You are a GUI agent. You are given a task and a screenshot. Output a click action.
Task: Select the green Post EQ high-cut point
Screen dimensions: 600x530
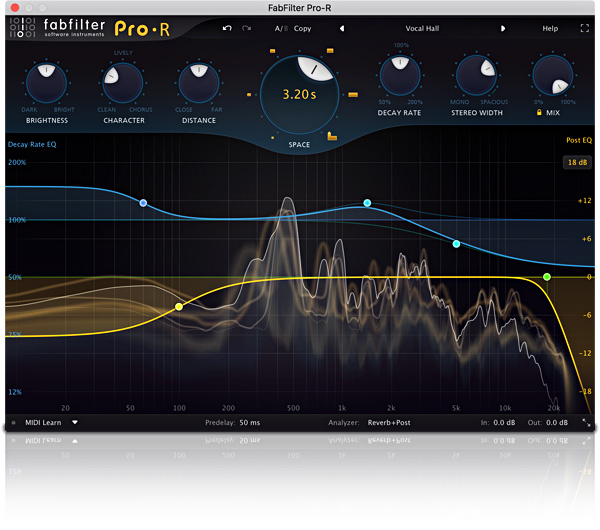[x=547, y=277]
